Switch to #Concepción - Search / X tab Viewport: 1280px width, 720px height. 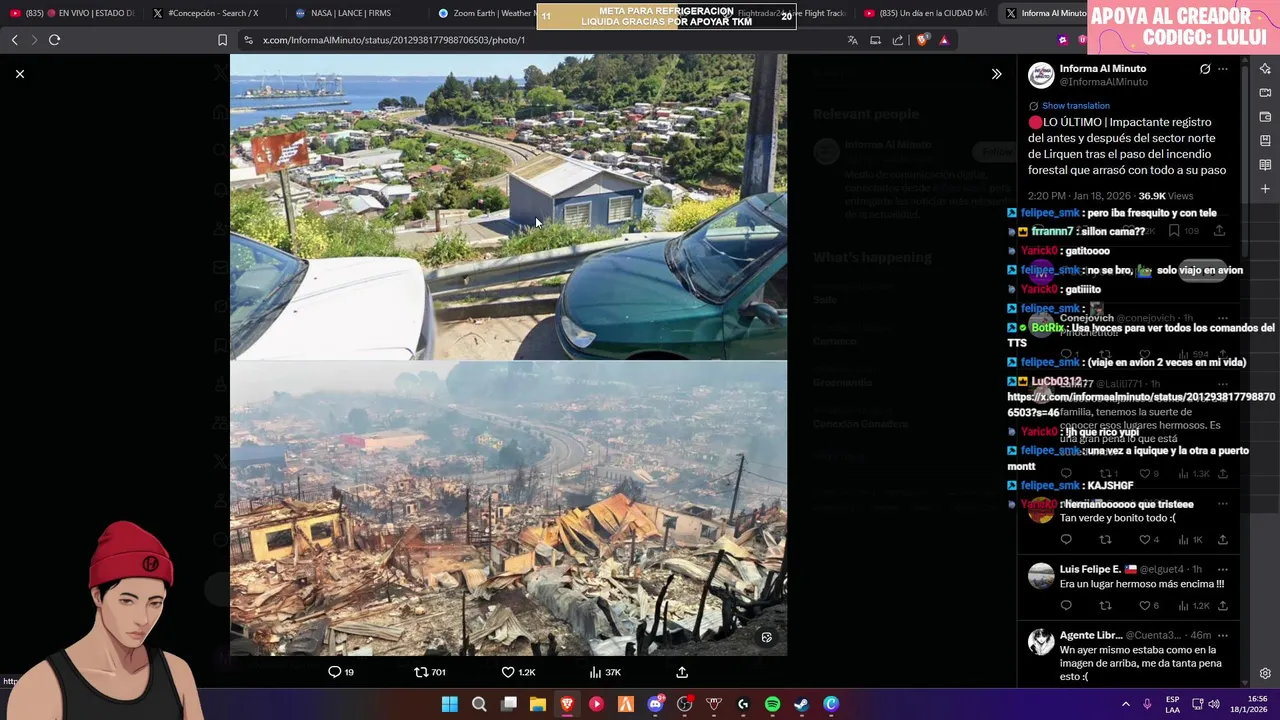[x=212, y=13]
